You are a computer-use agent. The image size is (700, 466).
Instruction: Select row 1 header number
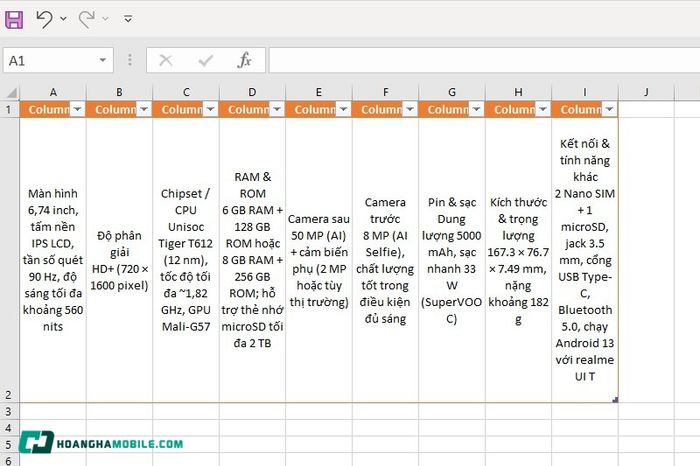[x=9, y=109]
